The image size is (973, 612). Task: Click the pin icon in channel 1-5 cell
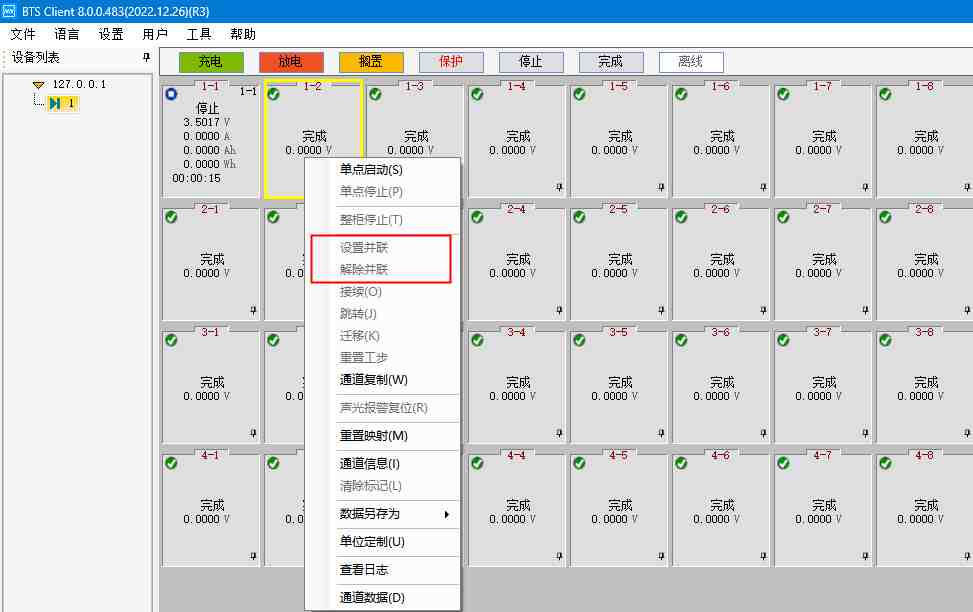(x=661, y=187)
